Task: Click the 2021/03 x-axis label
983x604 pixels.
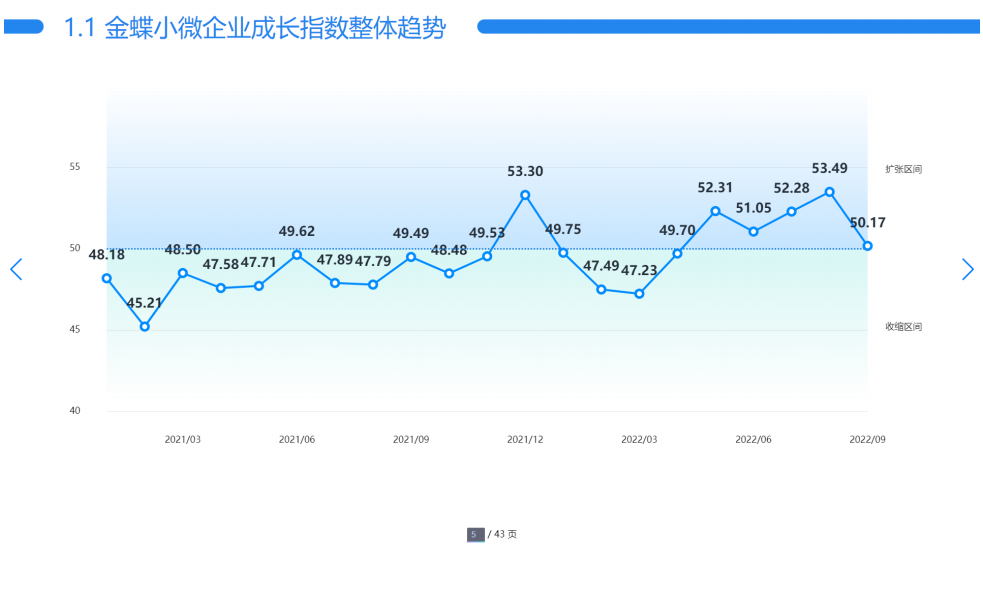Action: click(x=182, y=440)
